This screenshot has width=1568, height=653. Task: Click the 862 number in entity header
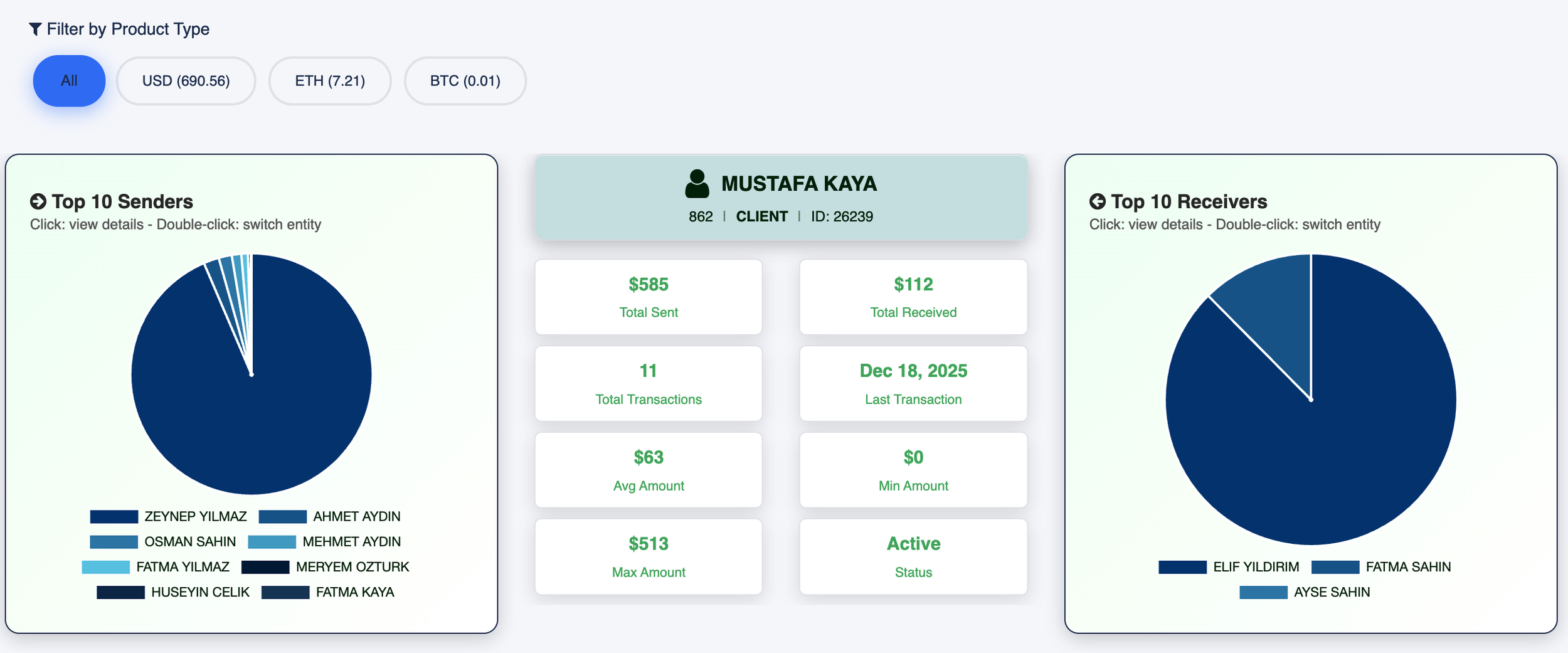pos(701,216)
